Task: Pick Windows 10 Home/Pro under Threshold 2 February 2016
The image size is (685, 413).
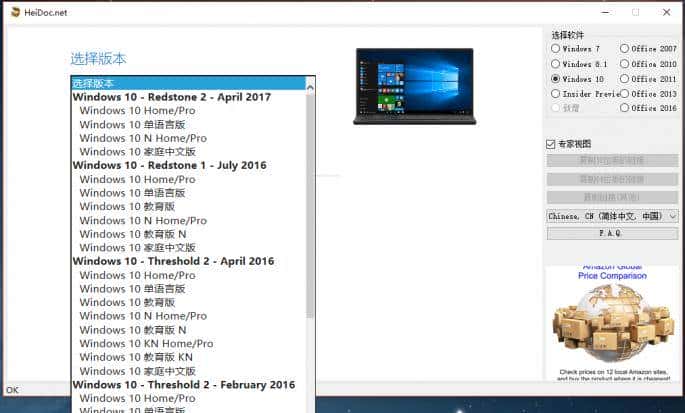Action: click(137, 398)
